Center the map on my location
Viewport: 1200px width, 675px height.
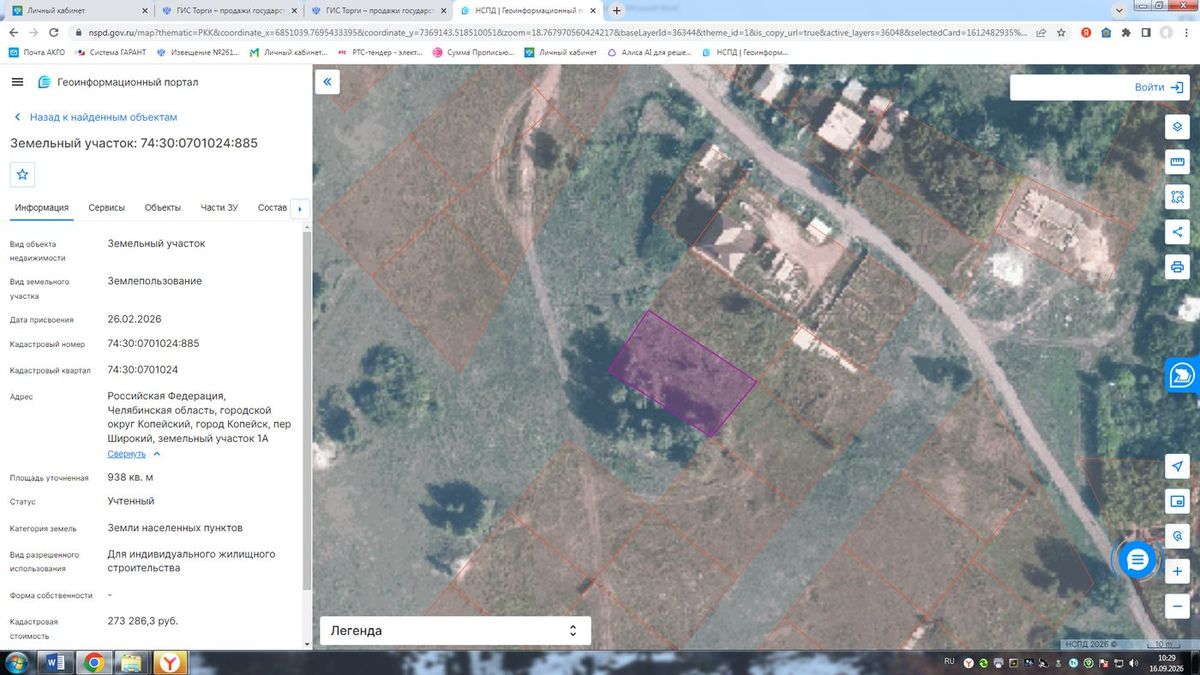1177,467
